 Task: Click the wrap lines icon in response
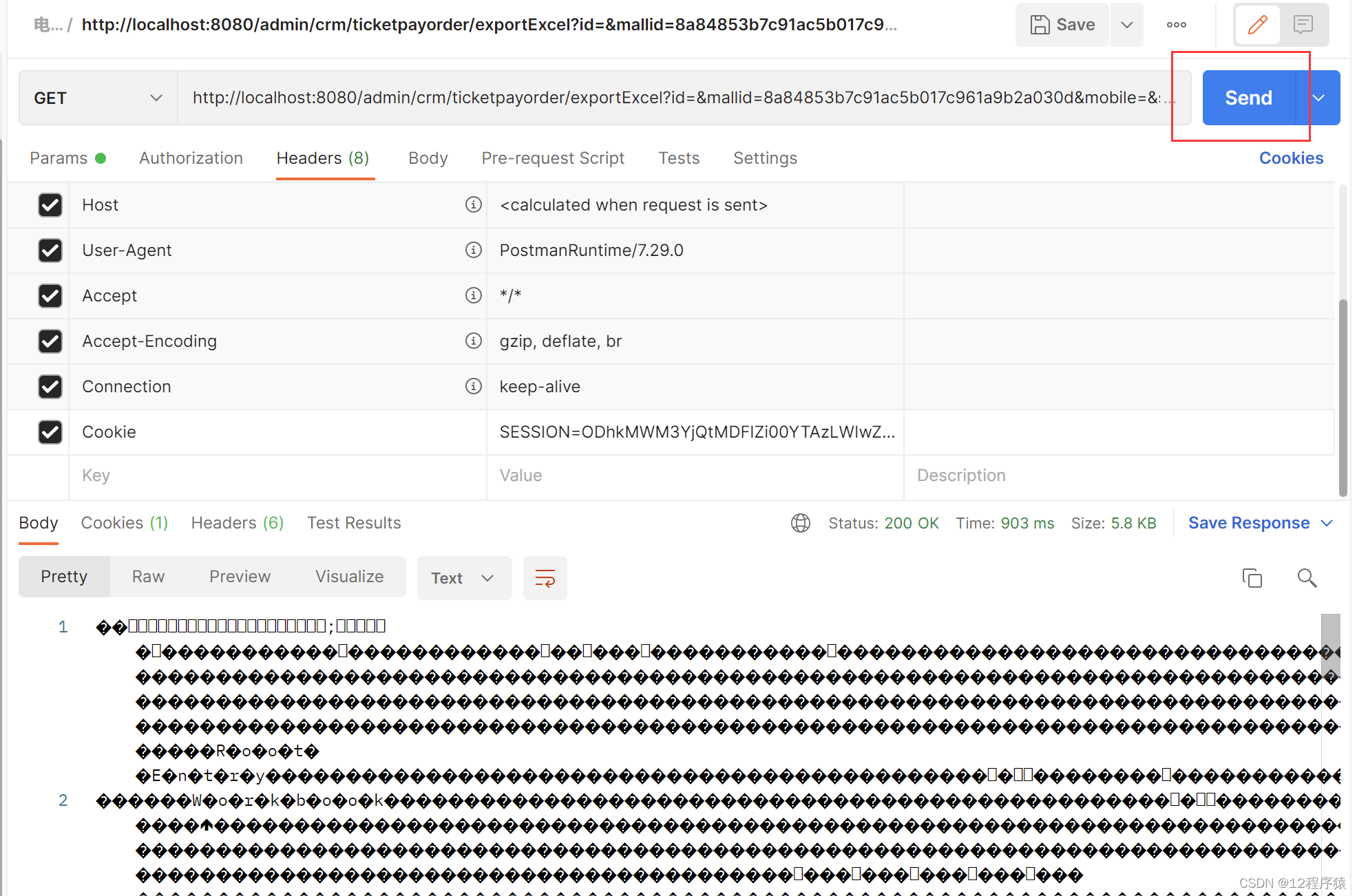point(545,578)
